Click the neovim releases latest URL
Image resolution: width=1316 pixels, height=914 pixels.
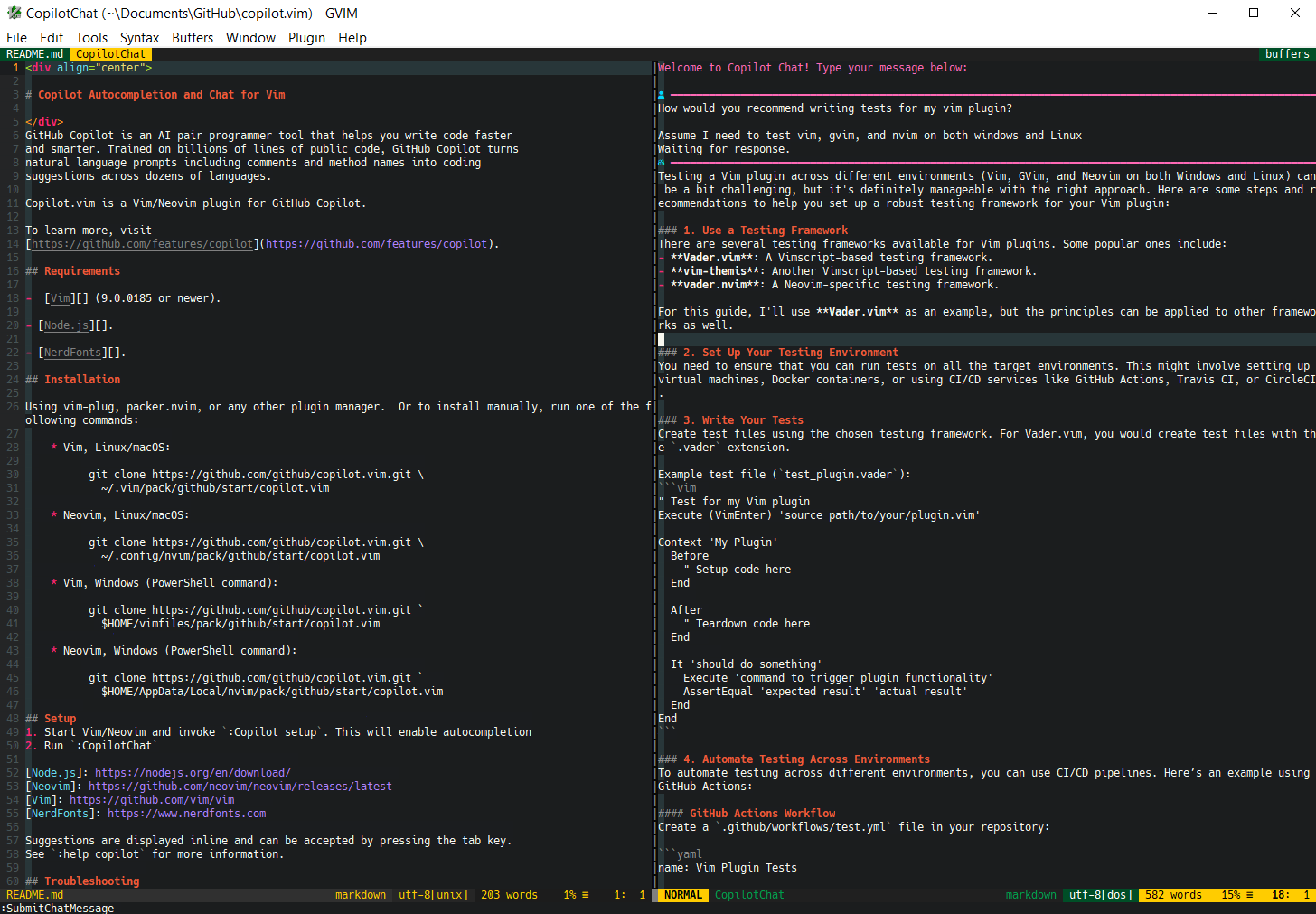pos(240,787)
